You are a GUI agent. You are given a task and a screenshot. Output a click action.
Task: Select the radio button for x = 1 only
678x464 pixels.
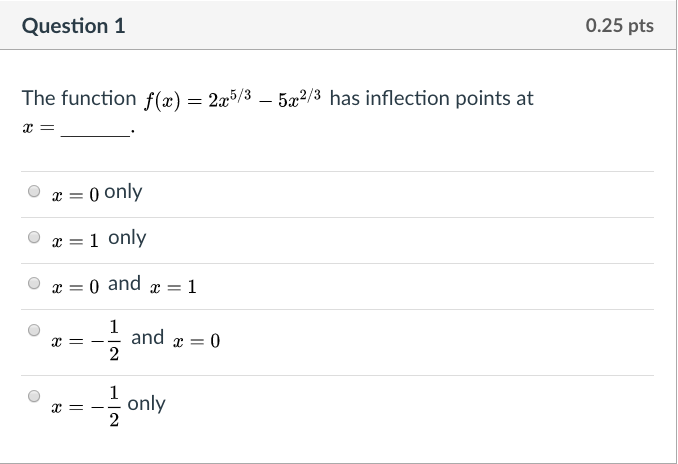[34, 237]
